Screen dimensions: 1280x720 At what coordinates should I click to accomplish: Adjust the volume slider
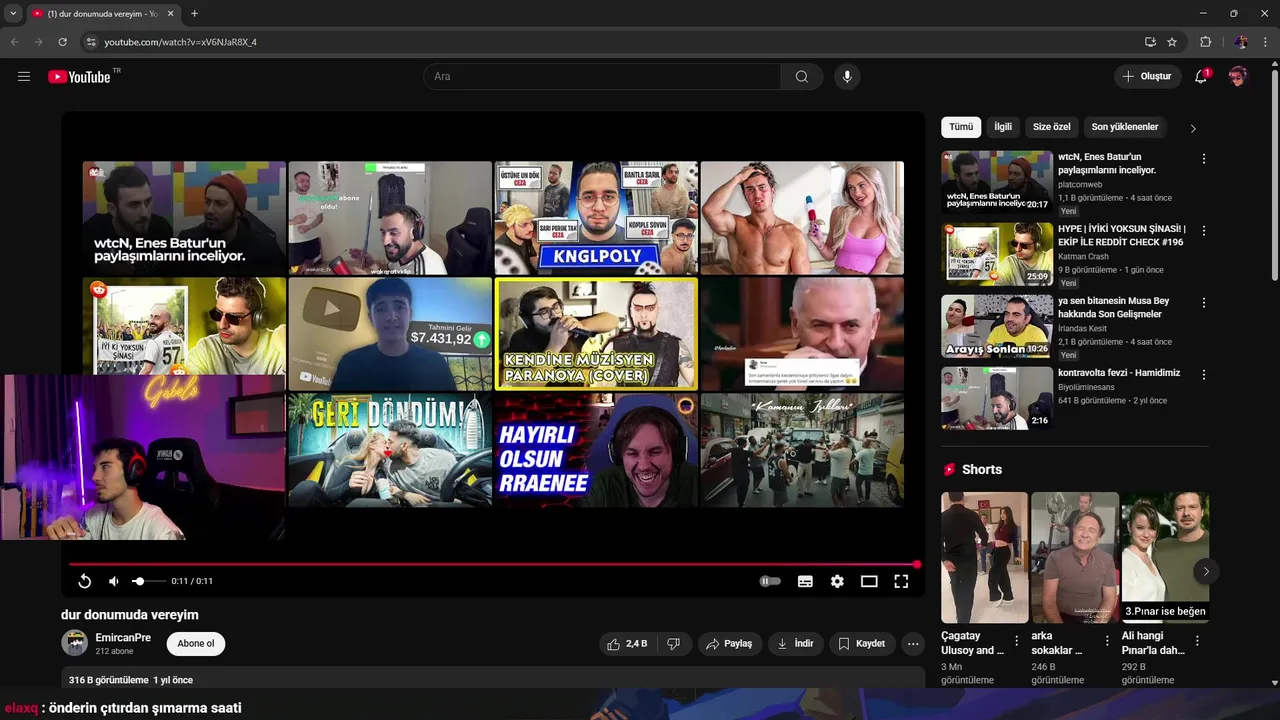click(148, 581)
